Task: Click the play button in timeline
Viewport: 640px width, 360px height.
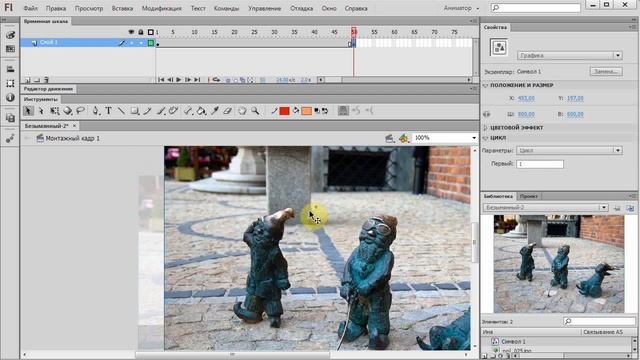Action: point(179,80)
